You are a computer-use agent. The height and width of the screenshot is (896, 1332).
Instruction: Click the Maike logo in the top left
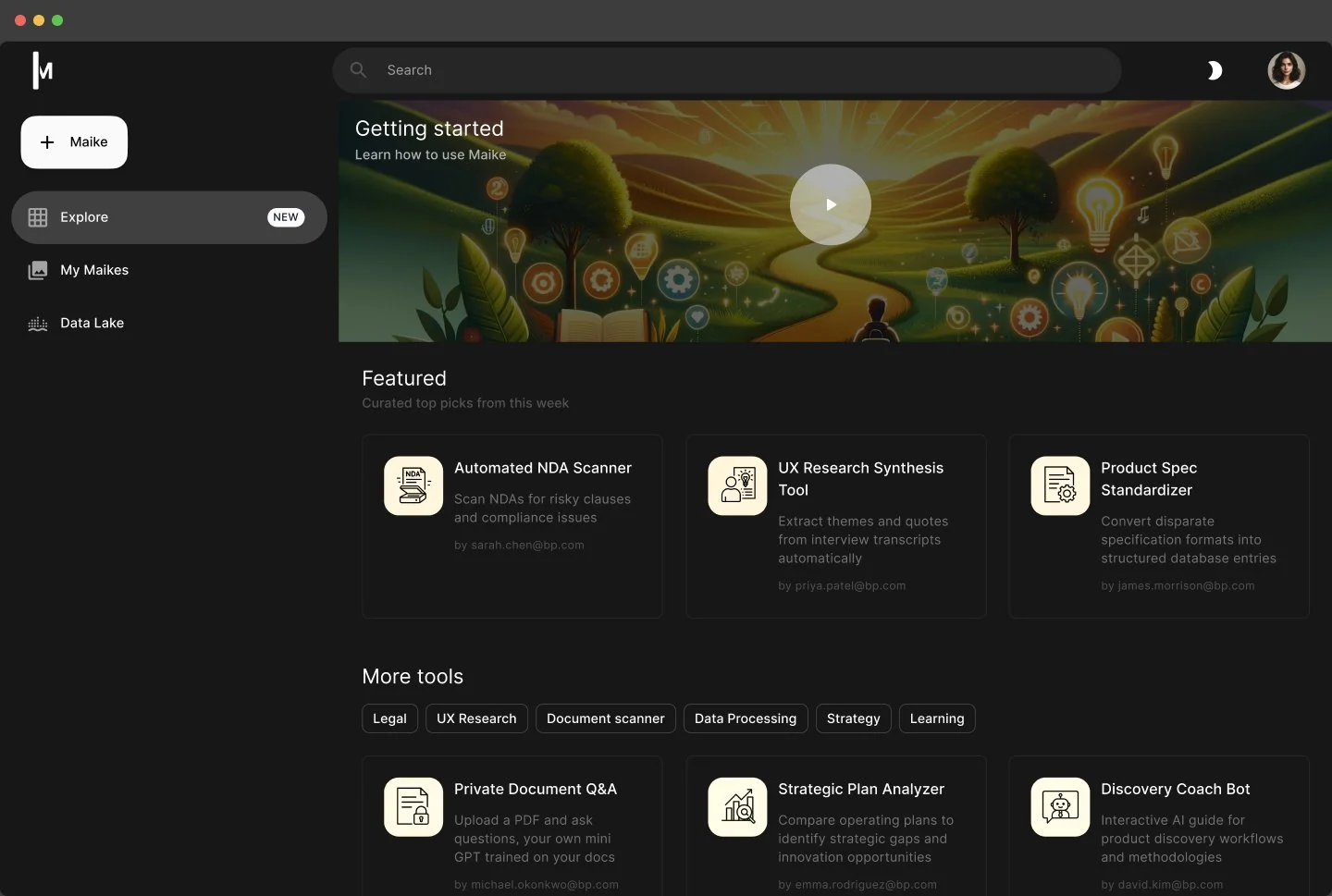pyautogui.click(x=41, y=70)
